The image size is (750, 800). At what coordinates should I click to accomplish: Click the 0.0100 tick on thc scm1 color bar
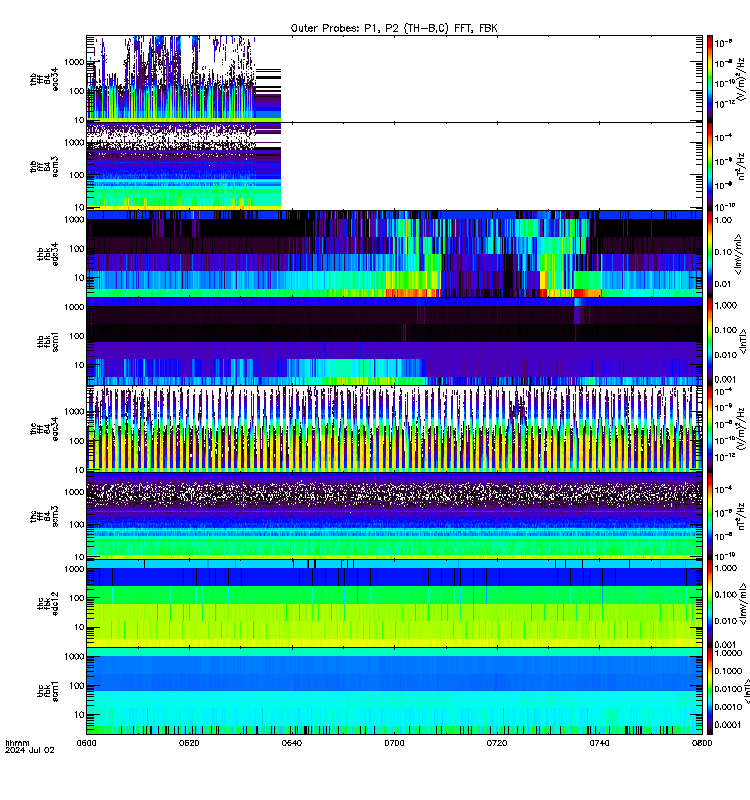point(728,689)
